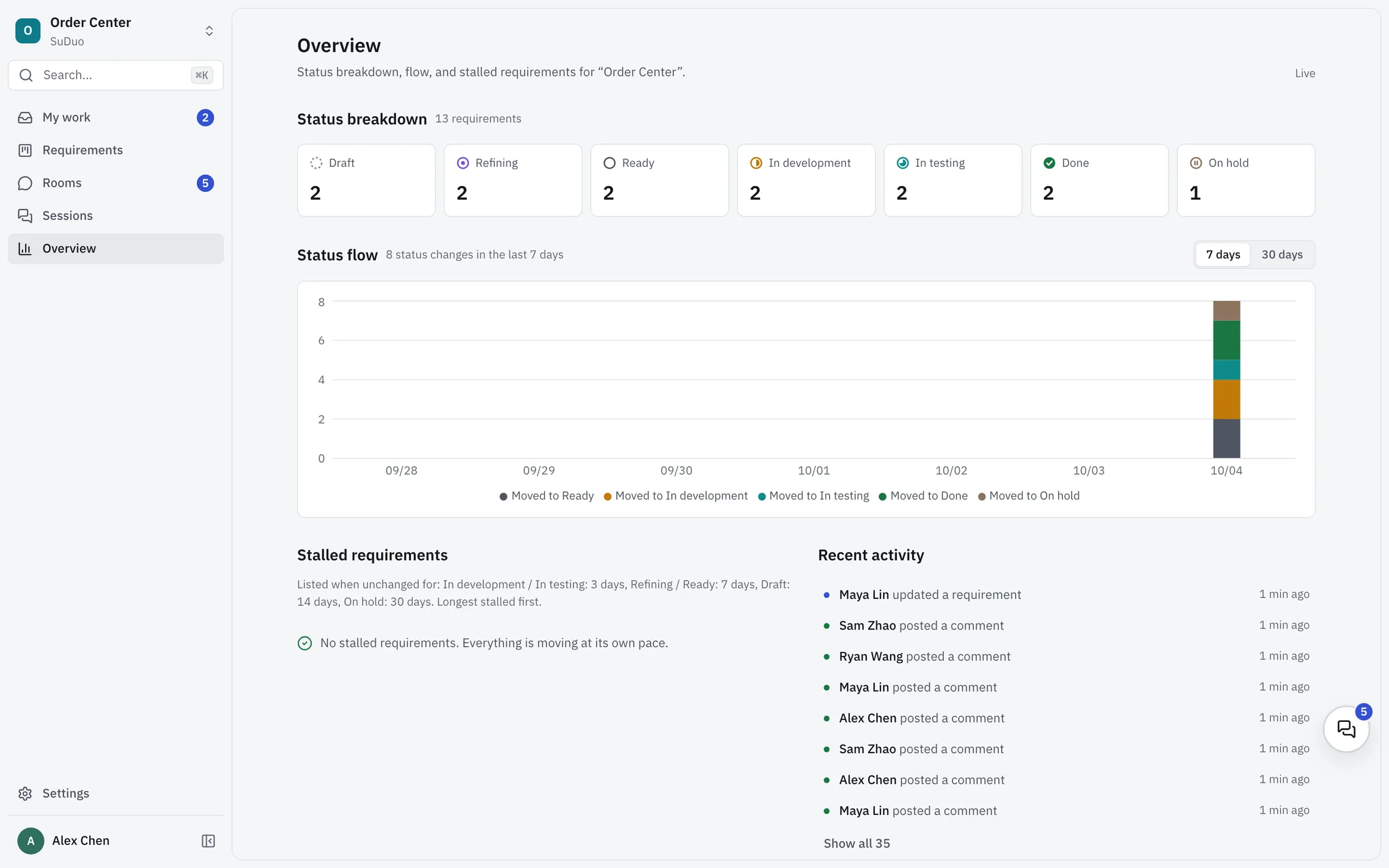Image resolution: width=1389 pixels, height=868 pixels.
Task: Click the My work badge showing 2
Action: [205, 117]
